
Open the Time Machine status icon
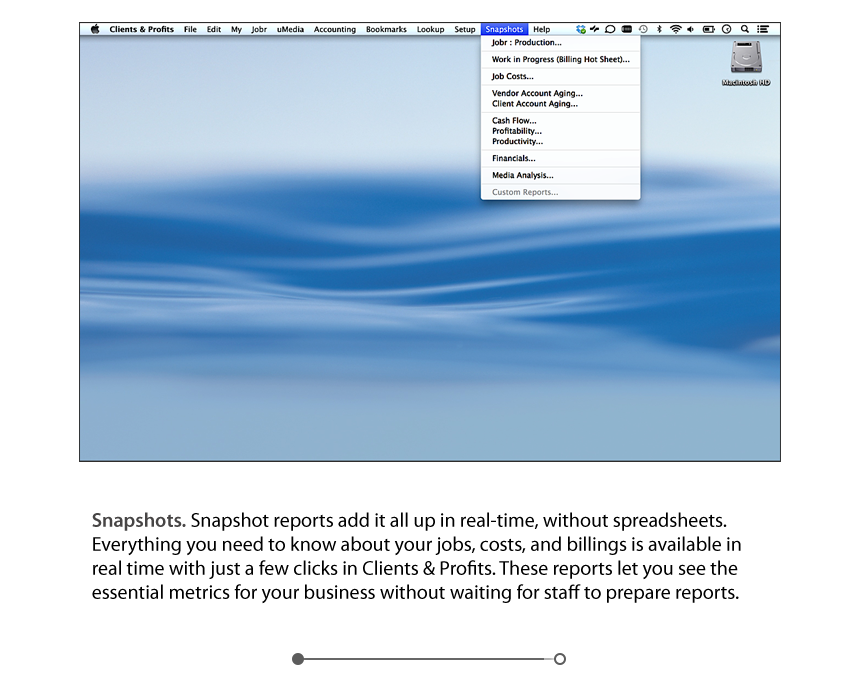(643, 29)
